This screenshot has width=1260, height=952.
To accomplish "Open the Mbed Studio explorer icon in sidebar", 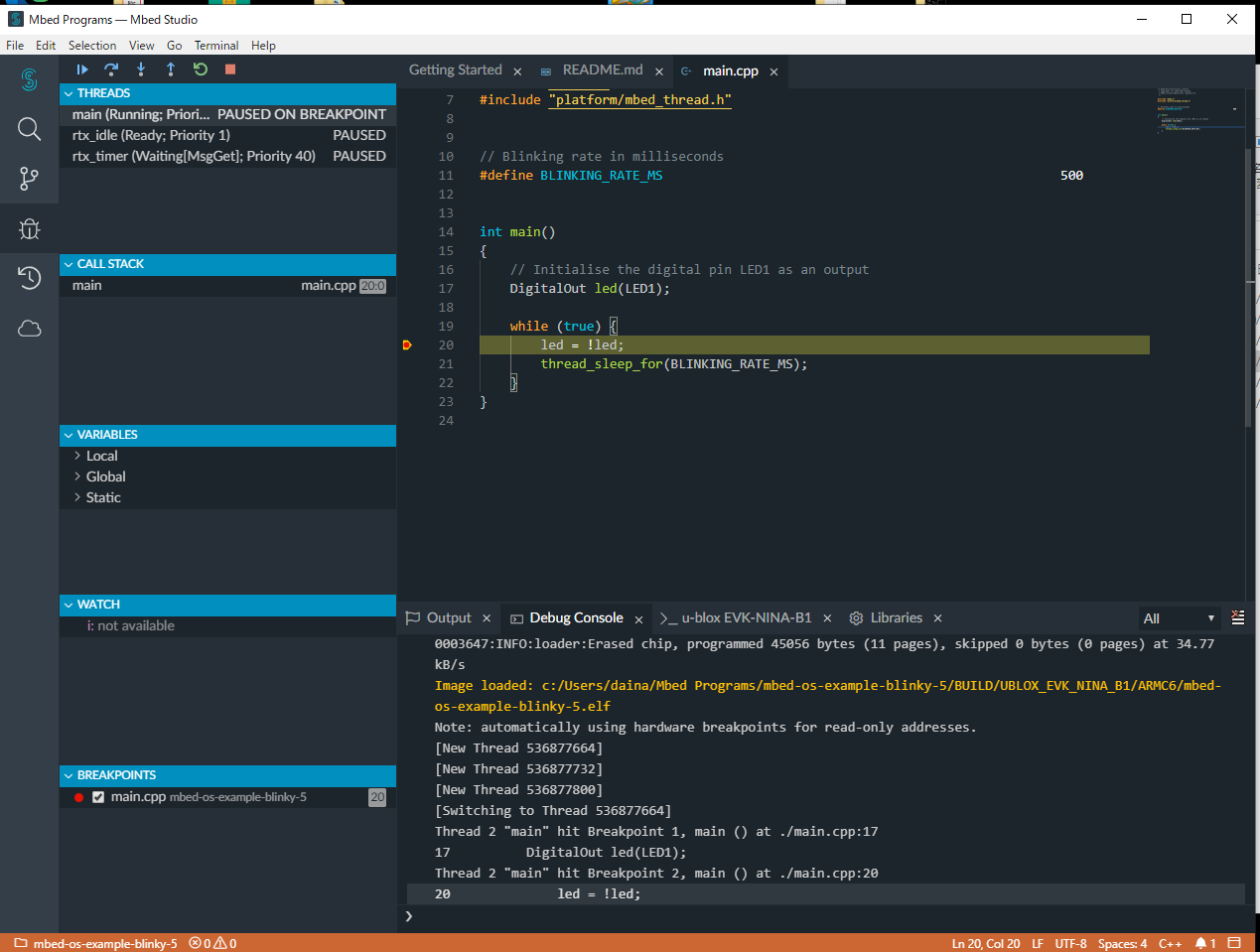I will pos(29,79).
